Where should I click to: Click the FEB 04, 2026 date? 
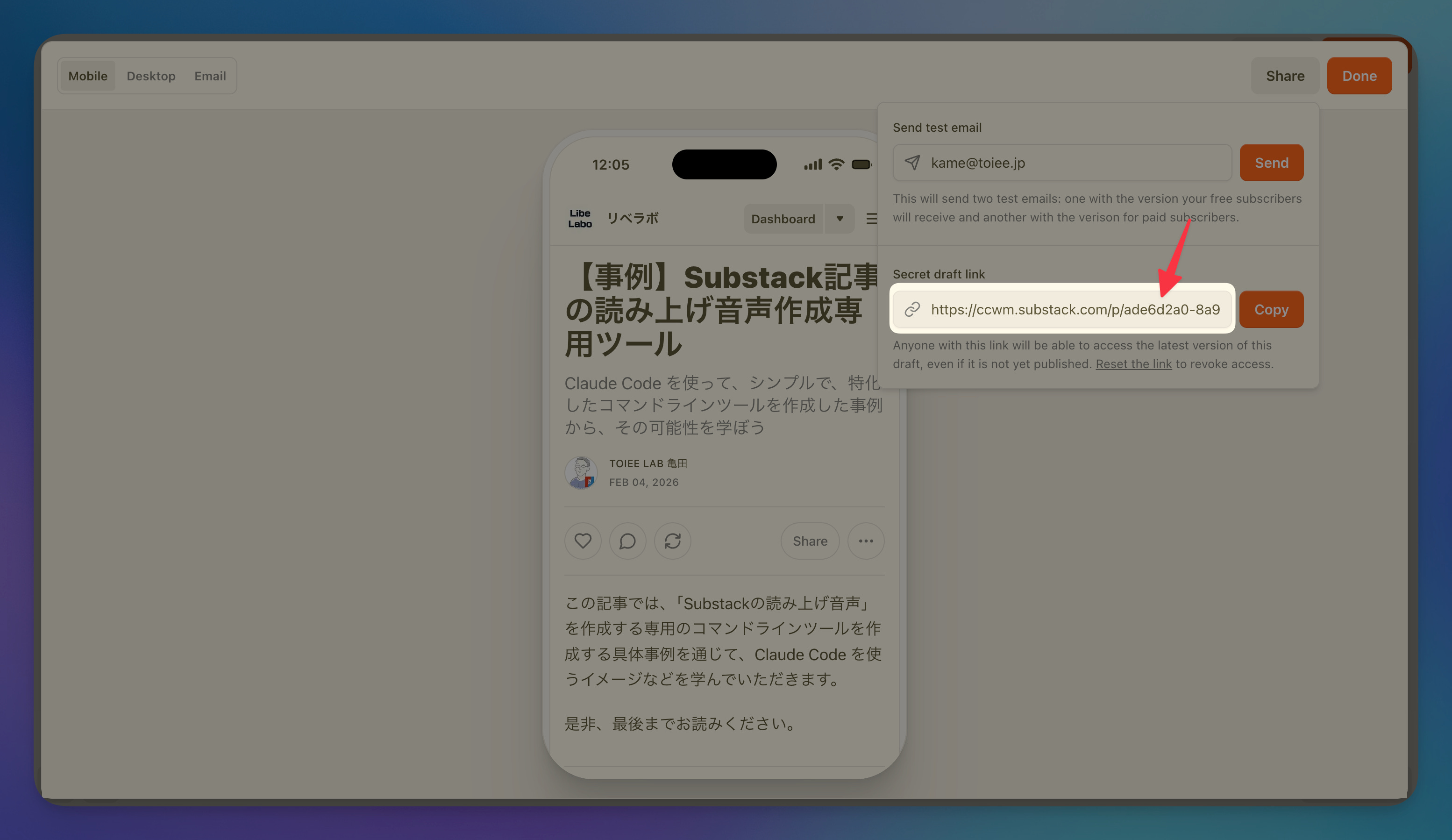pyautogui.click(x=644, y=482)
